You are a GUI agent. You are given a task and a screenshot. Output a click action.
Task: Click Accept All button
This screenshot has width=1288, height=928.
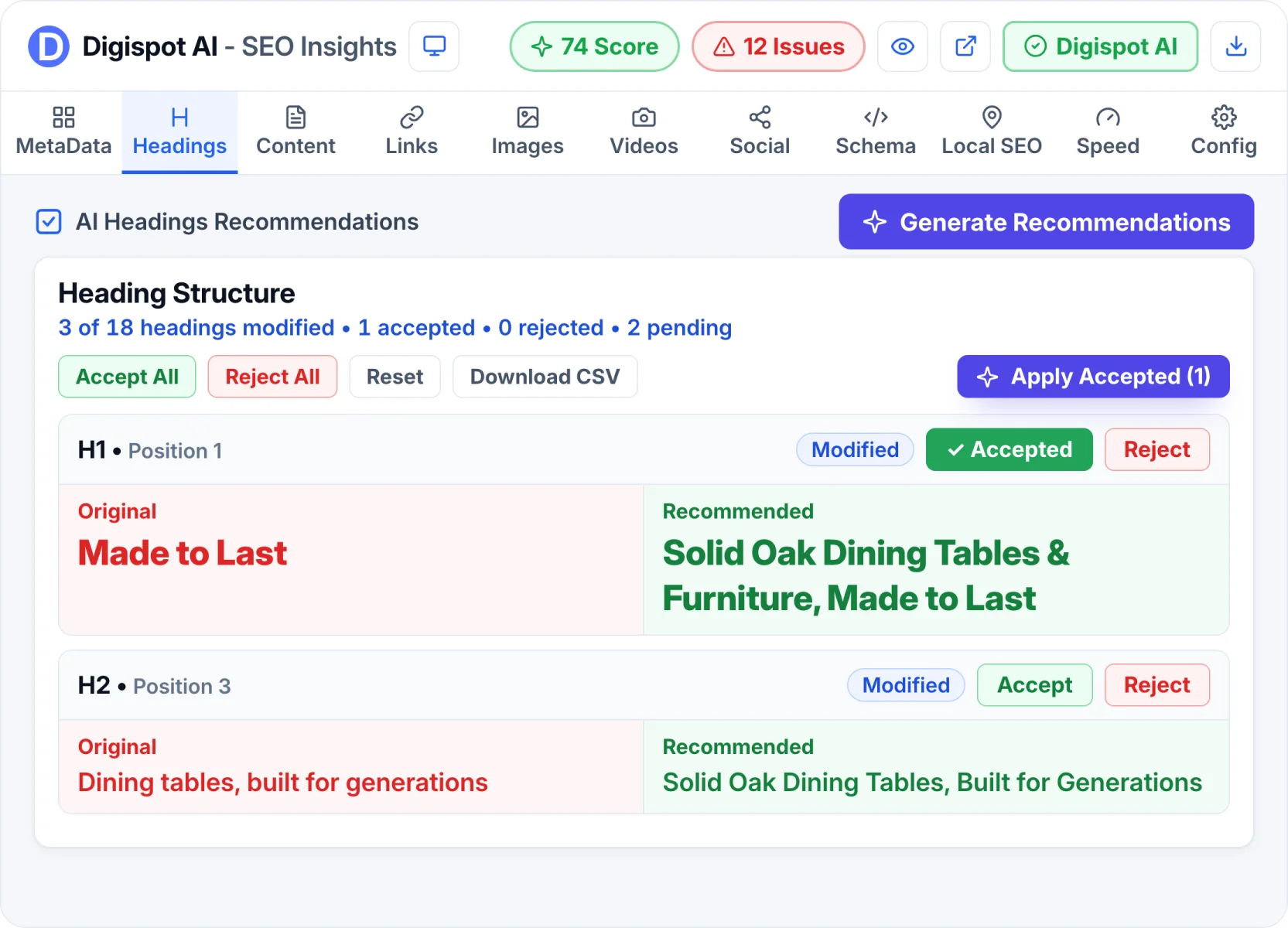click(127, 377)
